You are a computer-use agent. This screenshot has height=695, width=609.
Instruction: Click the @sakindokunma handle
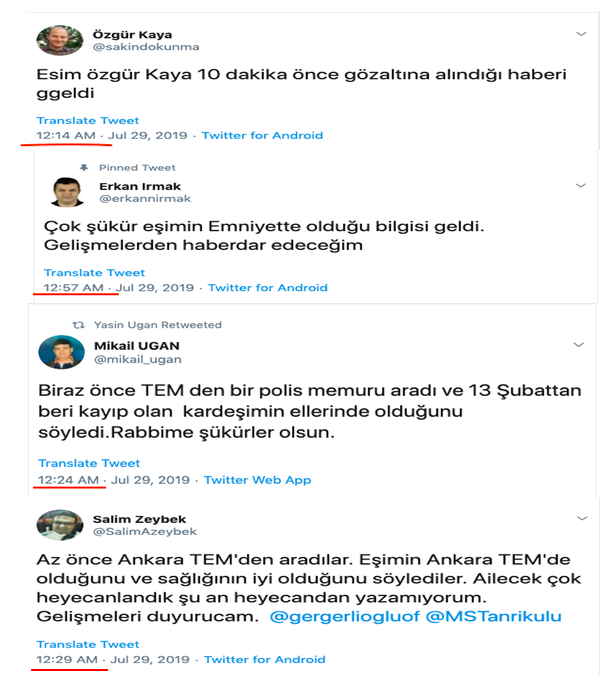point(146,47)
